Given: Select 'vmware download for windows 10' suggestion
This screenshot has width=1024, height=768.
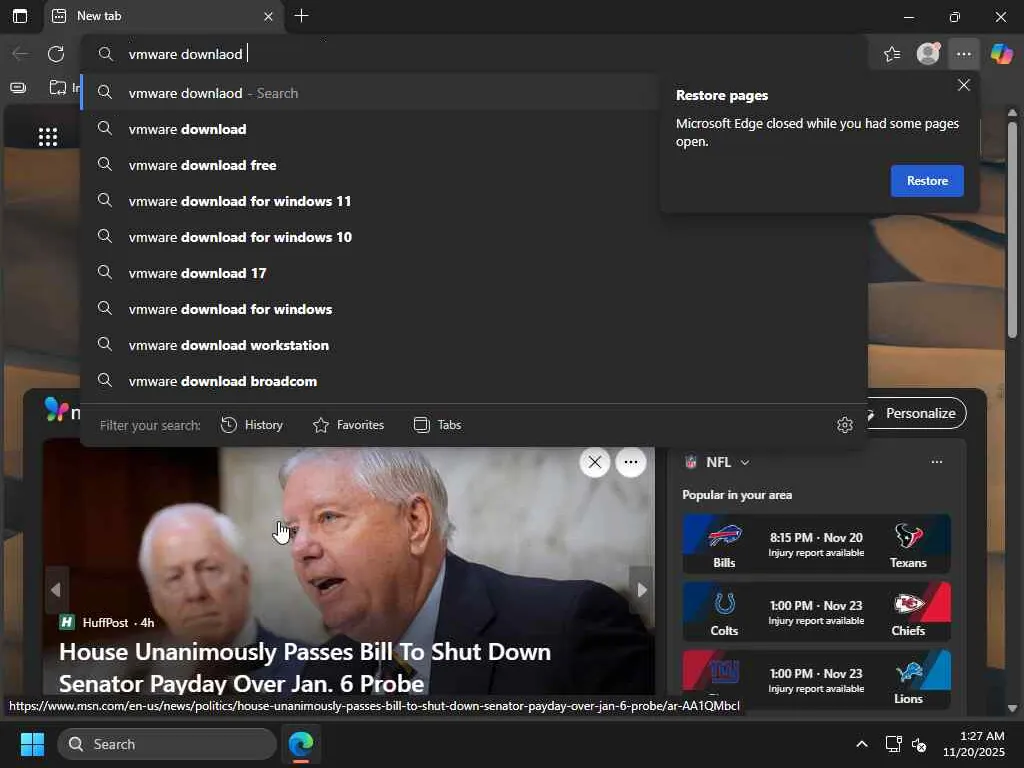Looking at the screenshot, I should pos(474,236).
